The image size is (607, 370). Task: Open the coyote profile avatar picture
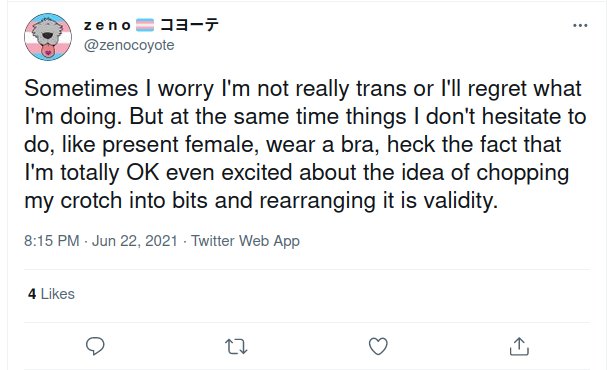48,37
